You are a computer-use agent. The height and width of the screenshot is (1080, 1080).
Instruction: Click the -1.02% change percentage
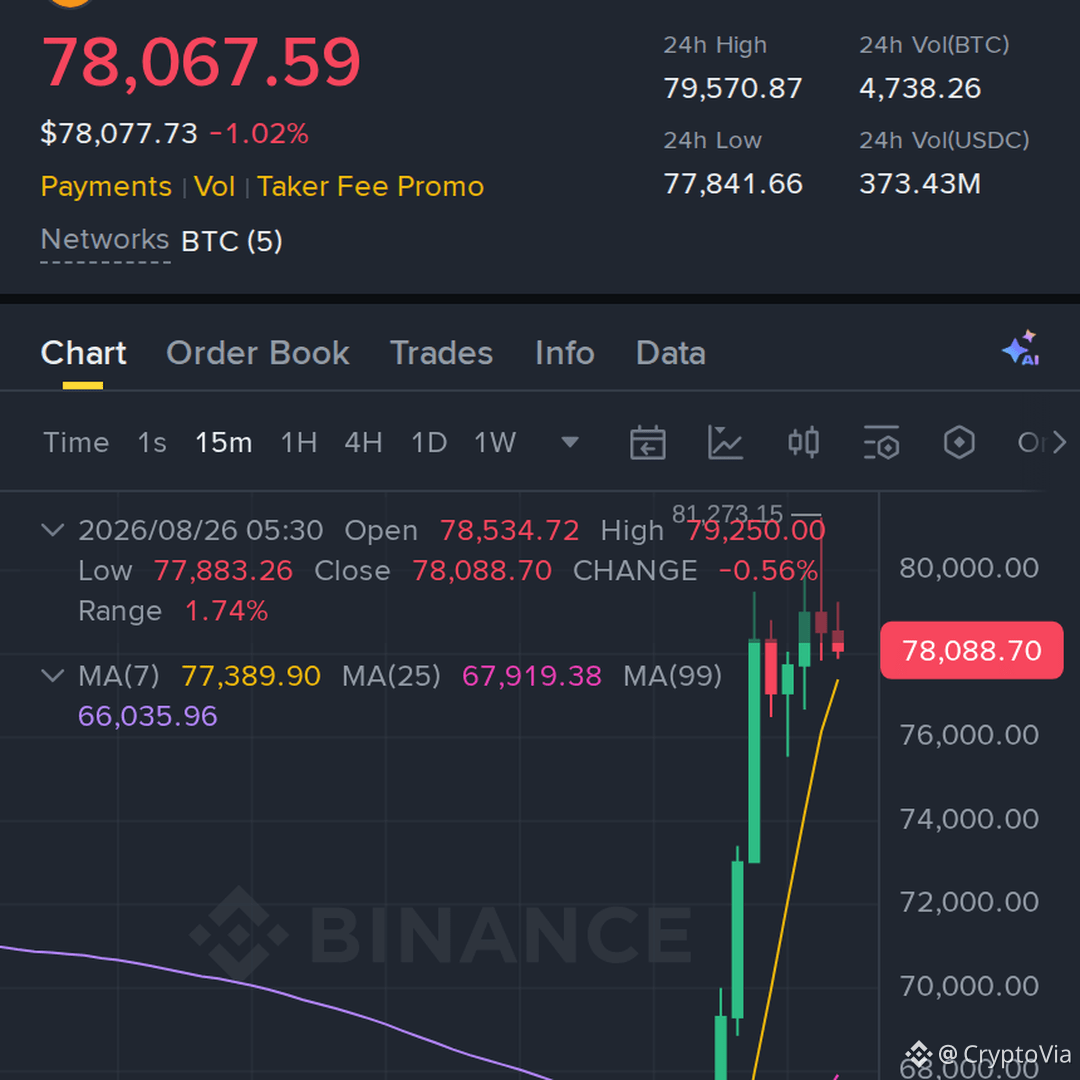pyautogui.click(x=259, y=134)
